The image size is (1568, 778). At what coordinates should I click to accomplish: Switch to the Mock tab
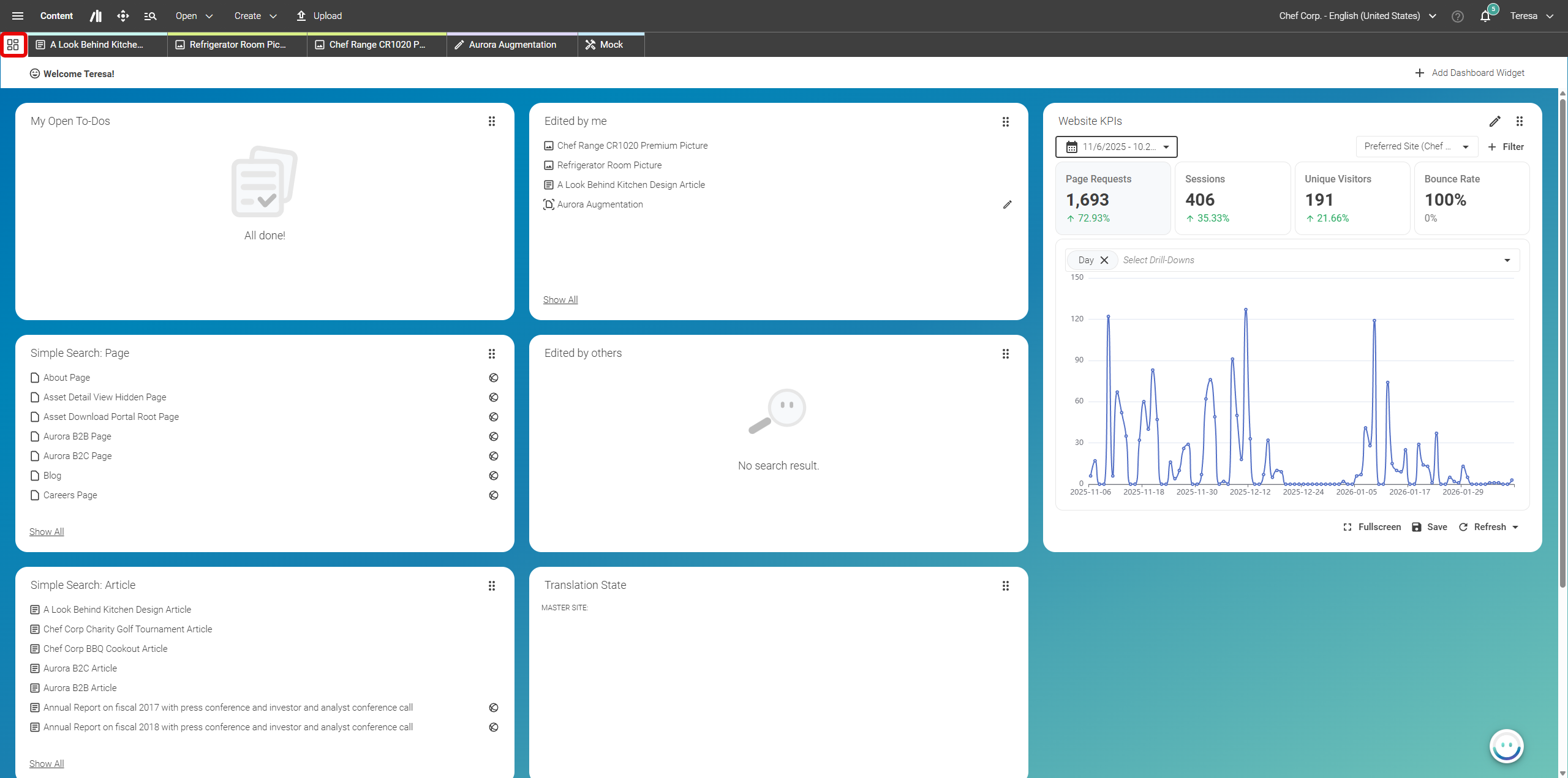click(610, 44)
